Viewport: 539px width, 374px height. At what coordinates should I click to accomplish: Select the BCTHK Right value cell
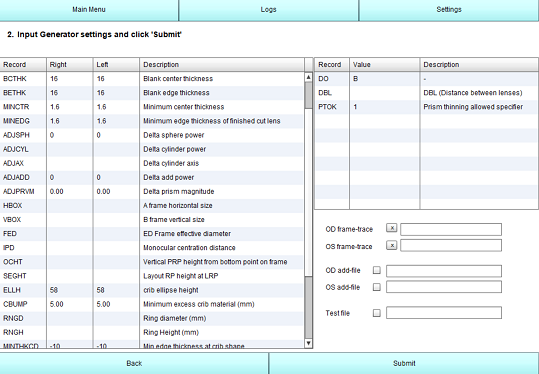click(70, 79)
